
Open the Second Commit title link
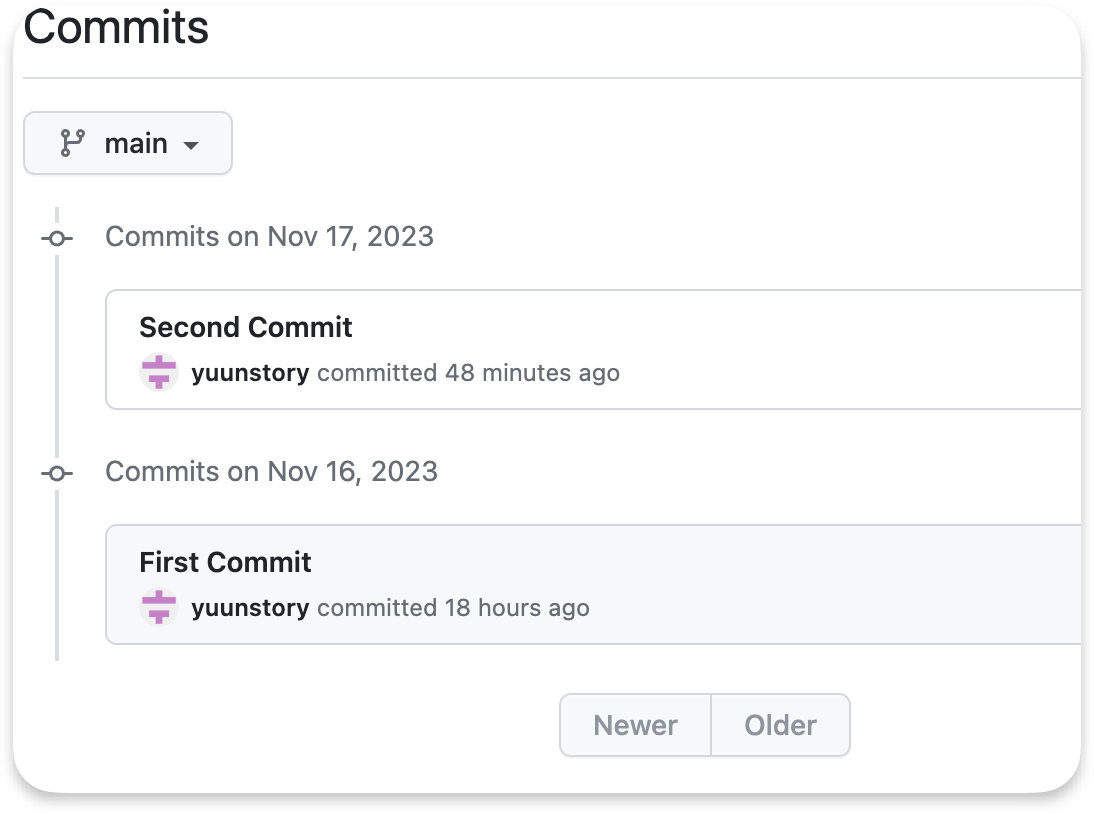(246, 327)
